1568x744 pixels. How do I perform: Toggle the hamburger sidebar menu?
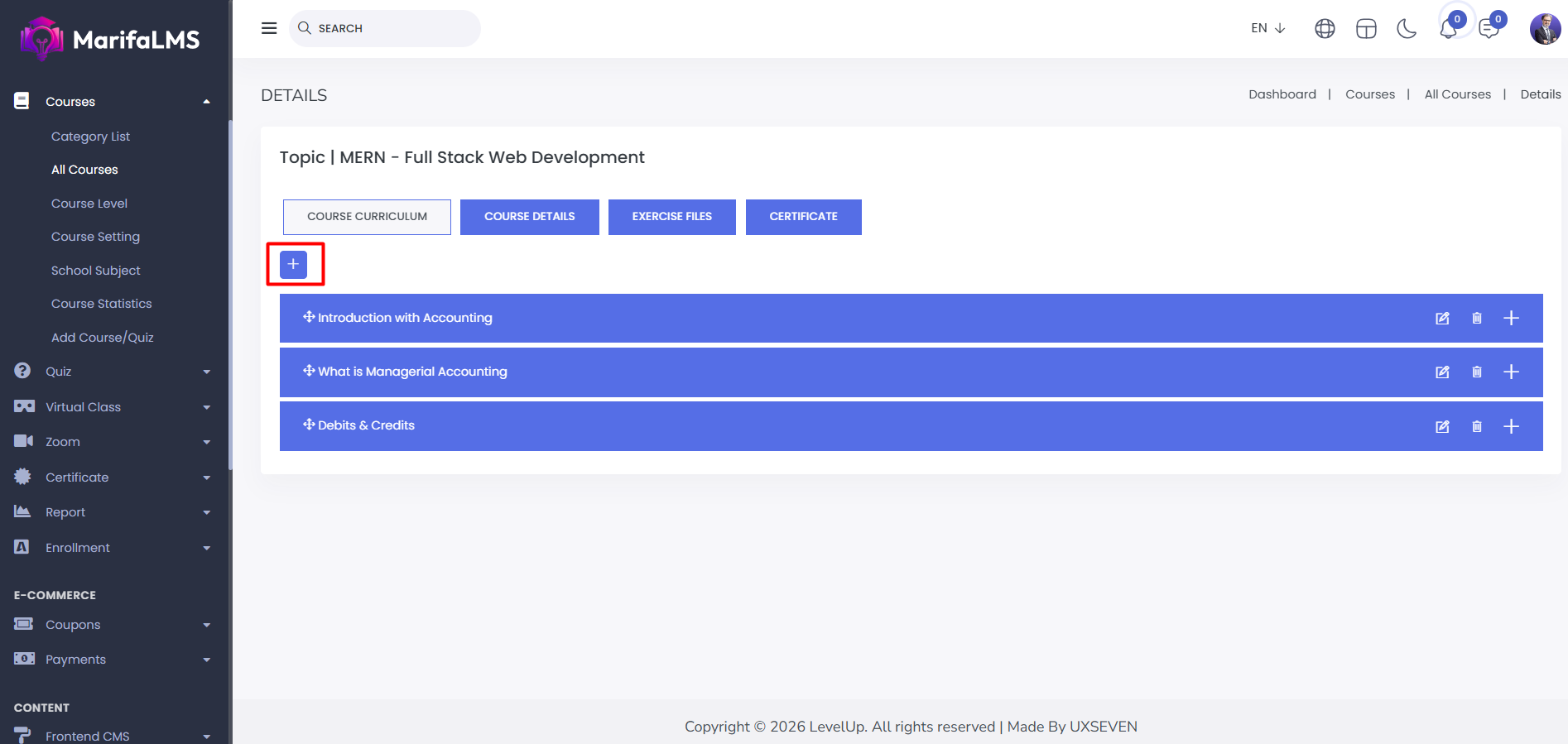[x=269, y=28]
